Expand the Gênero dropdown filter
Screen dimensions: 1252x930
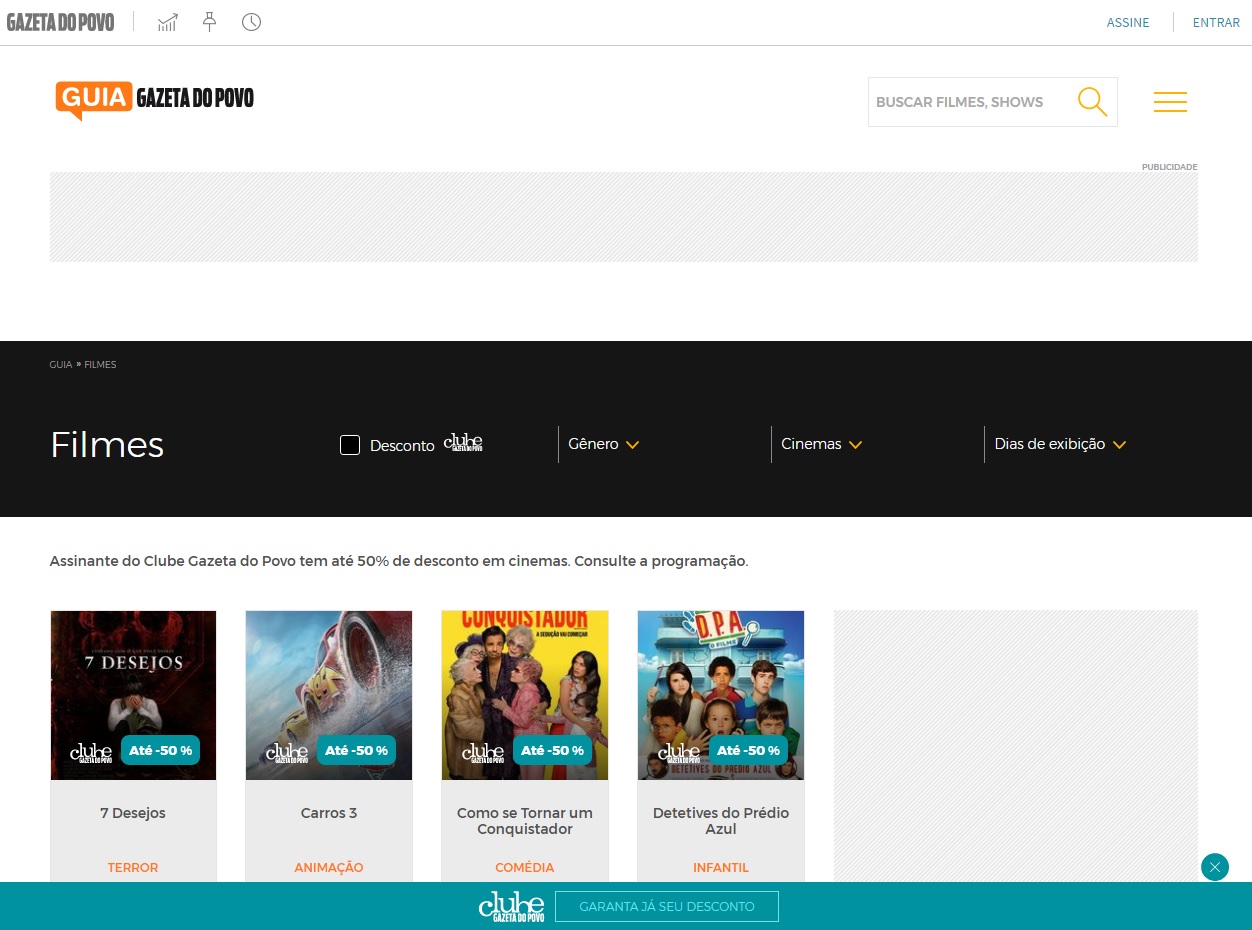point(603,444)
